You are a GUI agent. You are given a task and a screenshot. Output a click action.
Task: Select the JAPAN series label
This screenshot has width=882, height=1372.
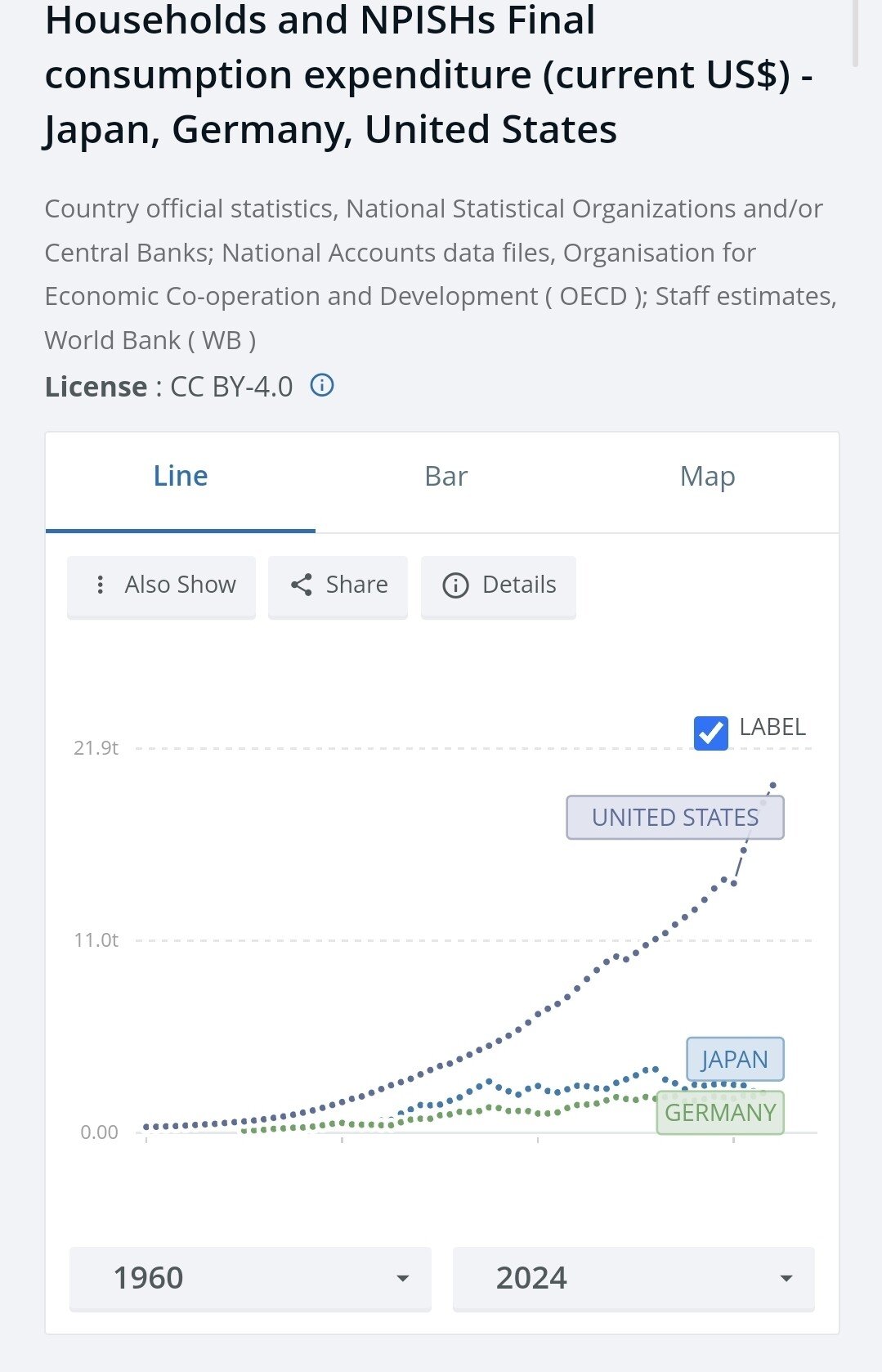point(734,1060)
